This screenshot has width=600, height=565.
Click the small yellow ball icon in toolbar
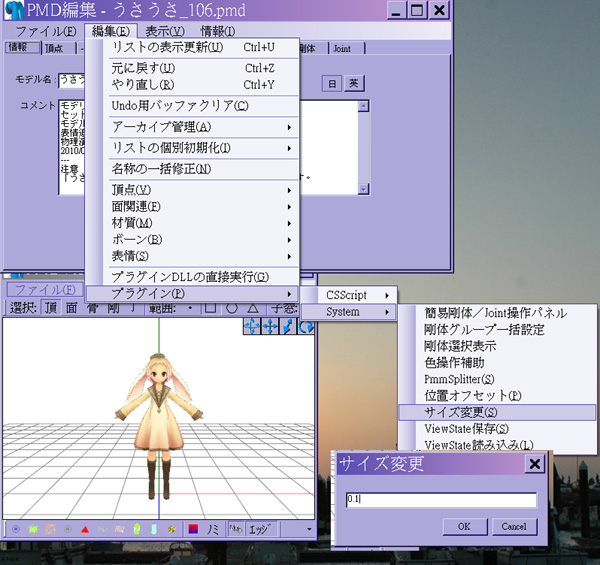[x=171, y=529]
